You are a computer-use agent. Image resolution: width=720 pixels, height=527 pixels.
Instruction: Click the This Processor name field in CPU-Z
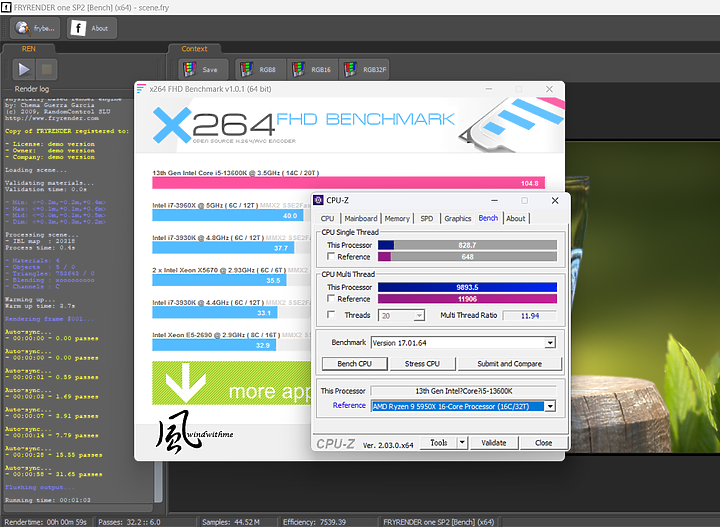click(463, 391)
